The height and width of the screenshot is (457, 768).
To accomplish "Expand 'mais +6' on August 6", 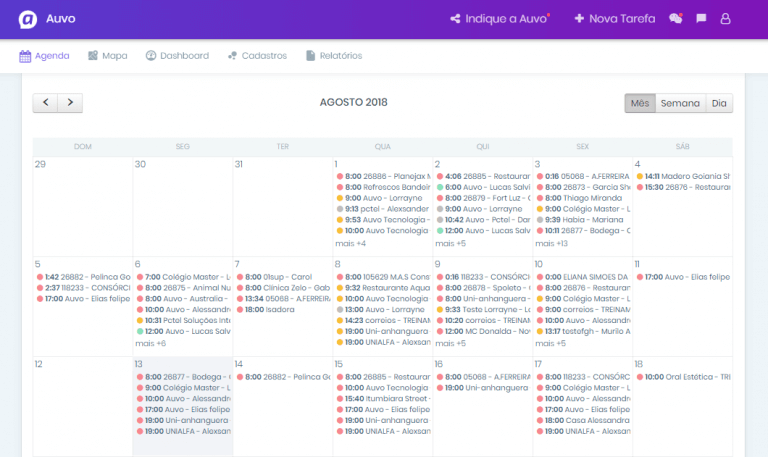I will (150, 343).
